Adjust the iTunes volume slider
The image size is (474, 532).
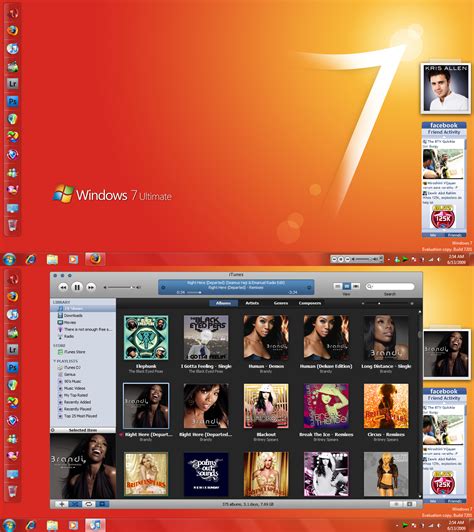[122, 287]
